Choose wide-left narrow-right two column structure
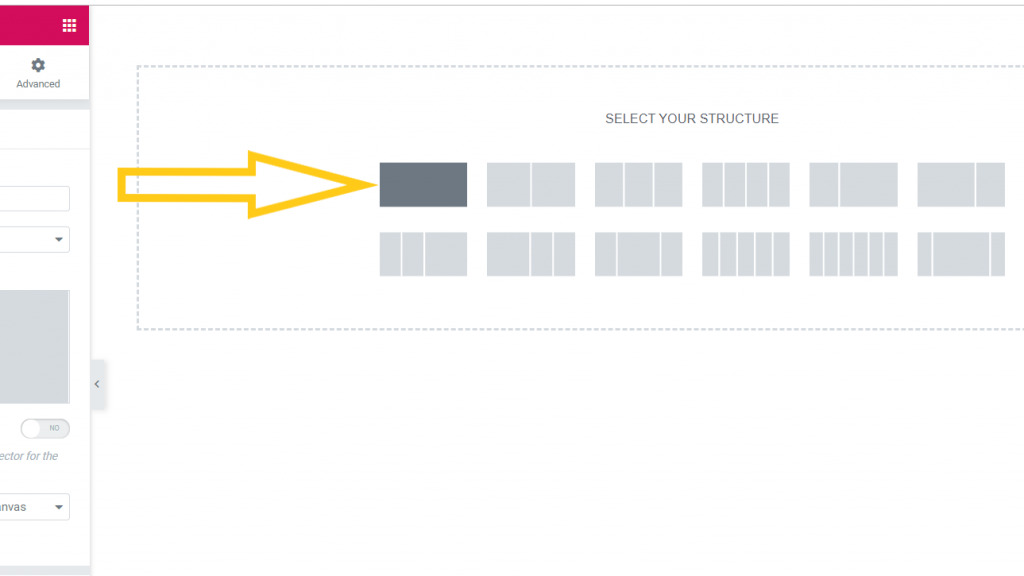 coord(961,185)
